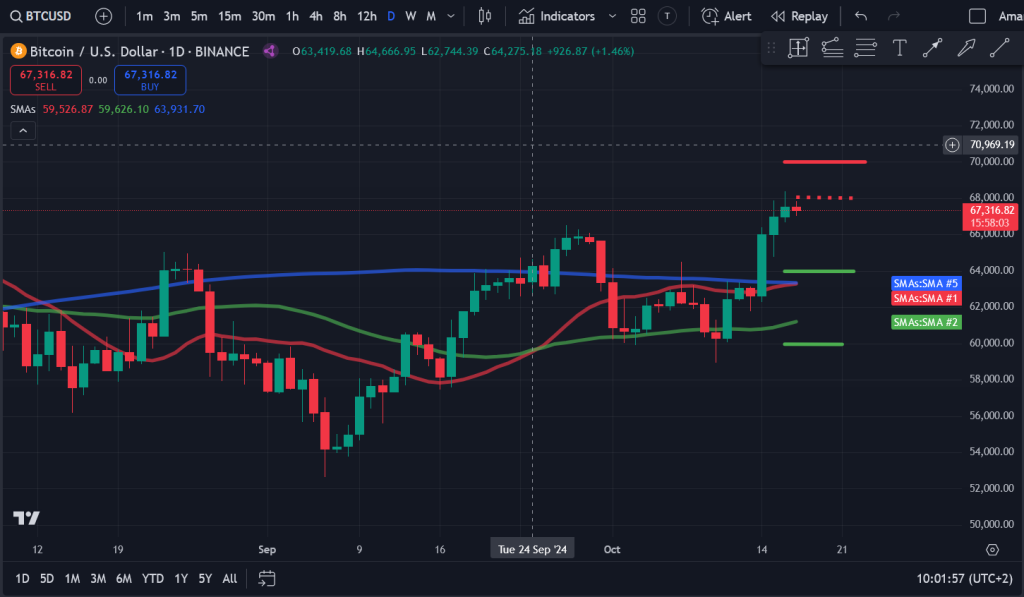Click the undo arrow icon
The width and height of the screenshot is (1024, 597).
[861, 16]
